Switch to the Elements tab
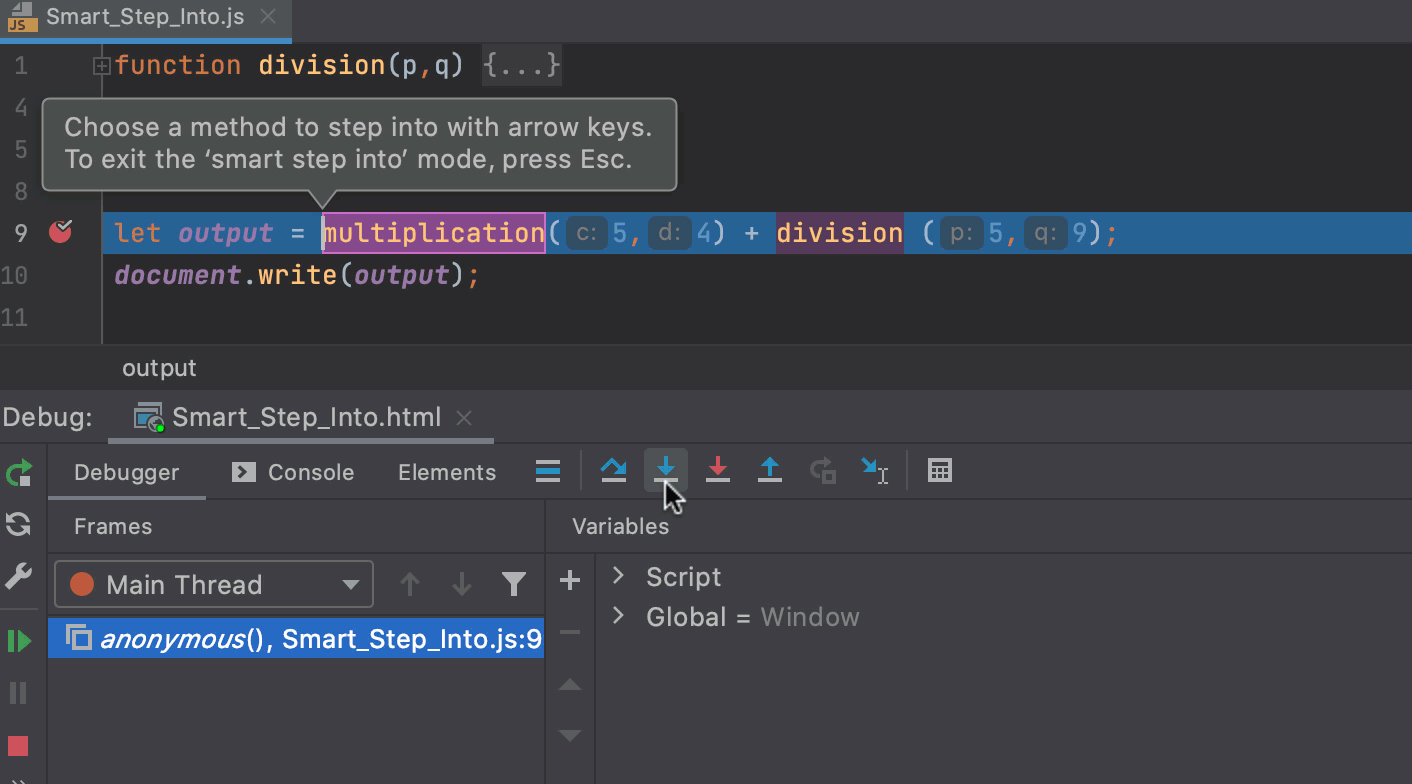 (447, 472)
